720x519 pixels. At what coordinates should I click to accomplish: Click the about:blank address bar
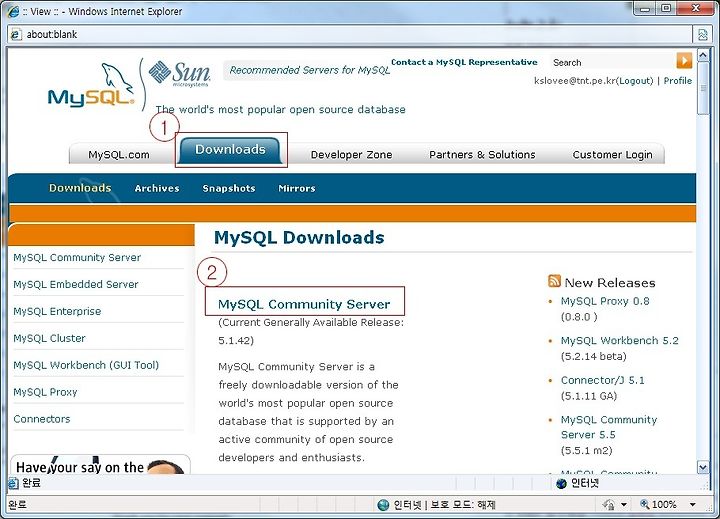[x=349, y=34]
